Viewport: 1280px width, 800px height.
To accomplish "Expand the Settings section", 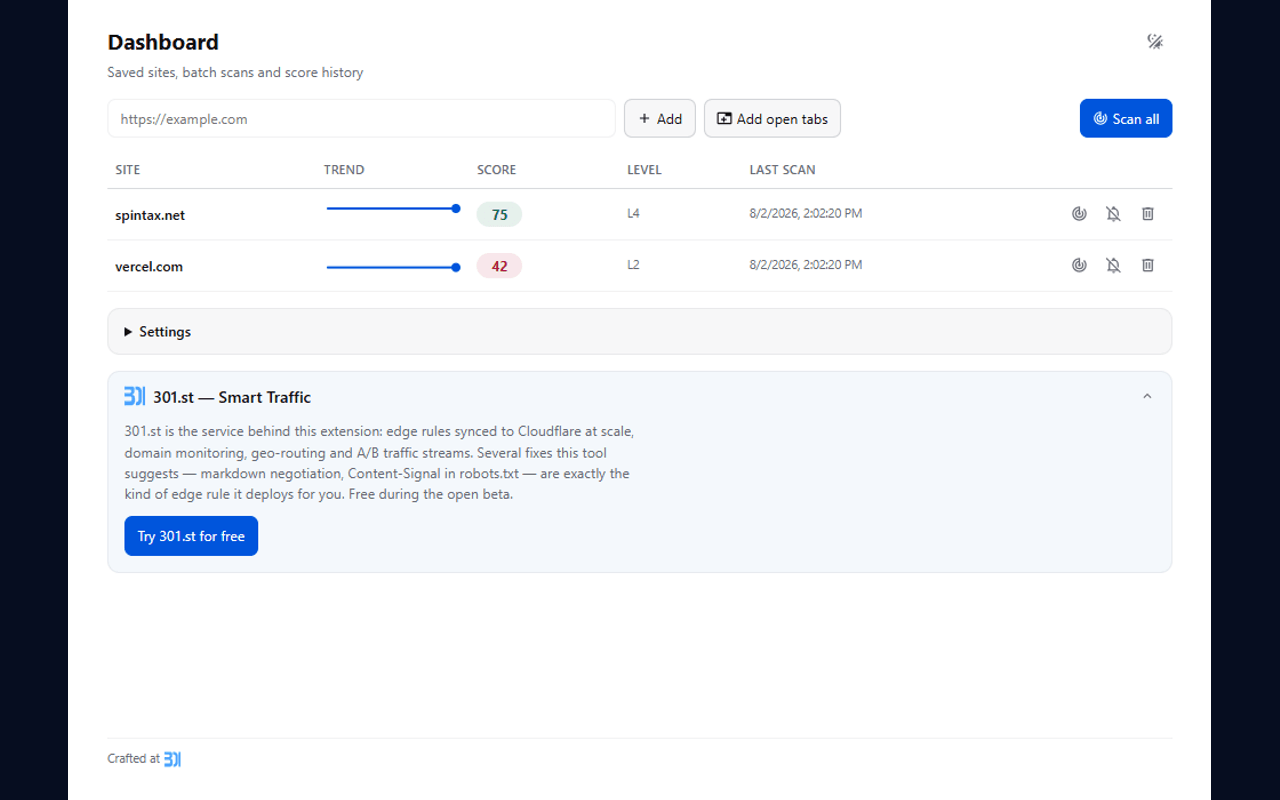I will coord(640,331).
